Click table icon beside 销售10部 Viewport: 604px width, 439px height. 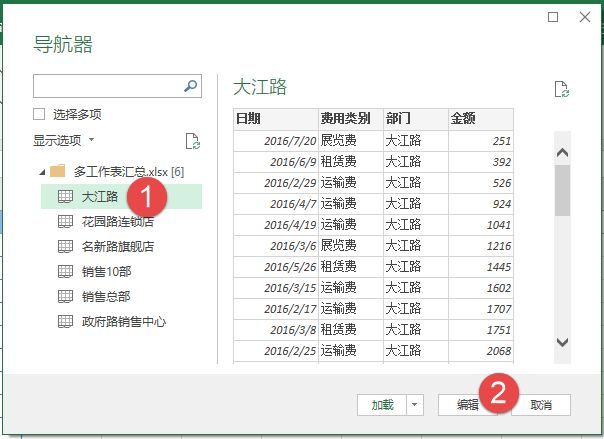click(65, 271)
